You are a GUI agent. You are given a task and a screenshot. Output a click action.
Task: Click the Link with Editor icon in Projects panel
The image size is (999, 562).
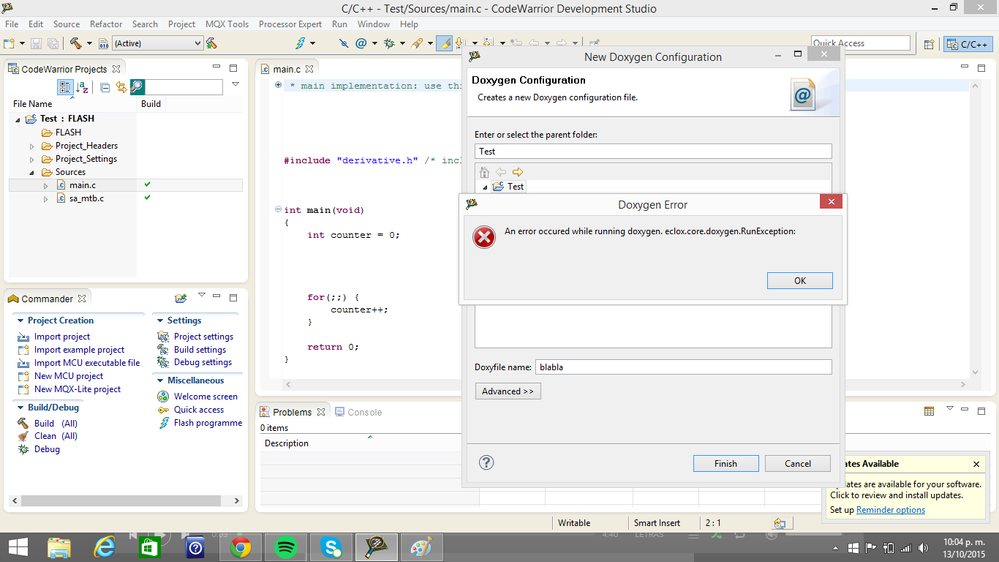point(121,87)
